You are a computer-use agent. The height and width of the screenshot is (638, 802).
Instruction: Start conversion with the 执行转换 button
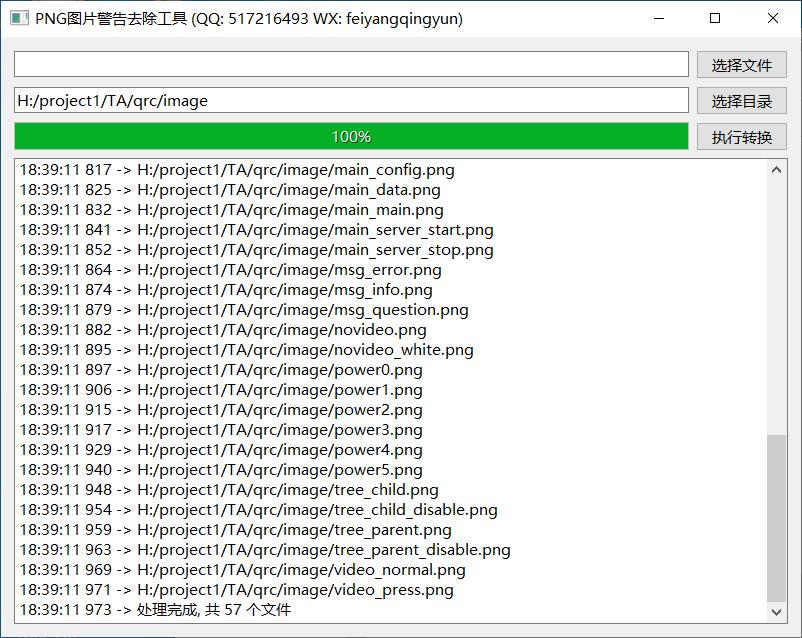coord(741,137)
